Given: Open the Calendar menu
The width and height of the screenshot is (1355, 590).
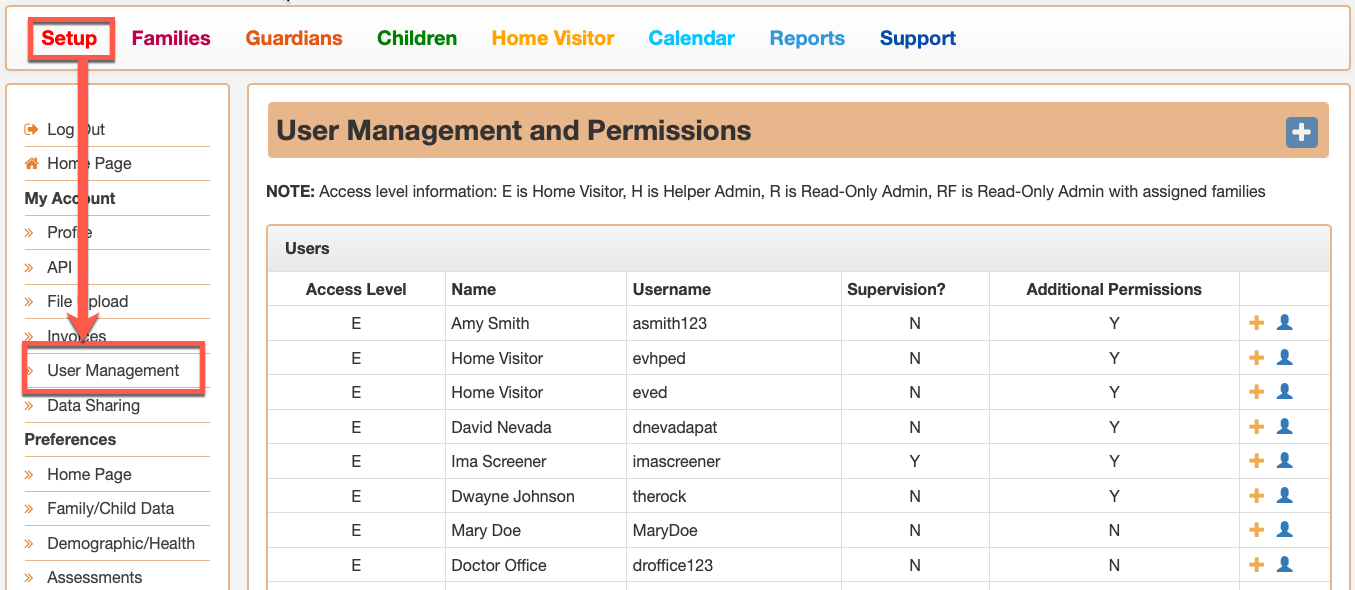Looking at the screenshot, I should pyautogui.click(x=692, y=38).
